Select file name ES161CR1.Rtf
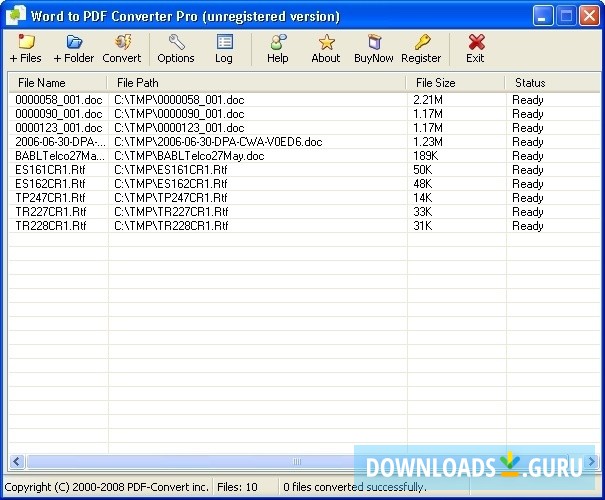Image resolution: width=605 pixels, height=500 pixels. pos(50,170)
